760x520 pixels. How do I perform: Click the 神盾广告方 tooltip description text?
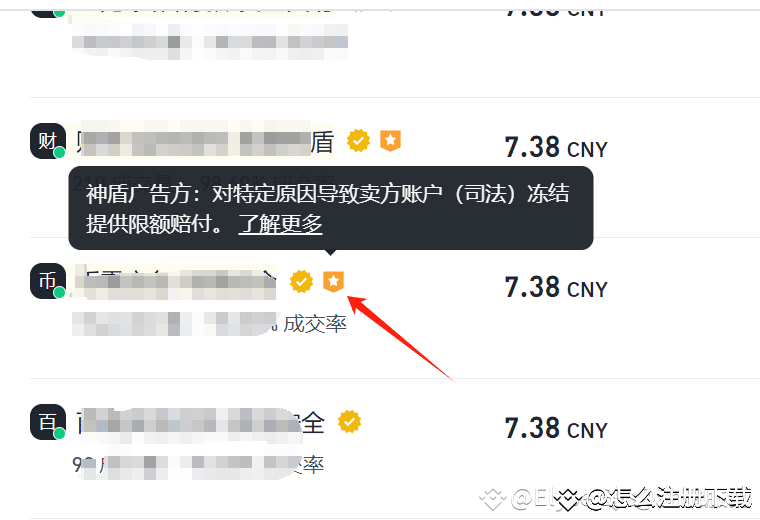328,208
